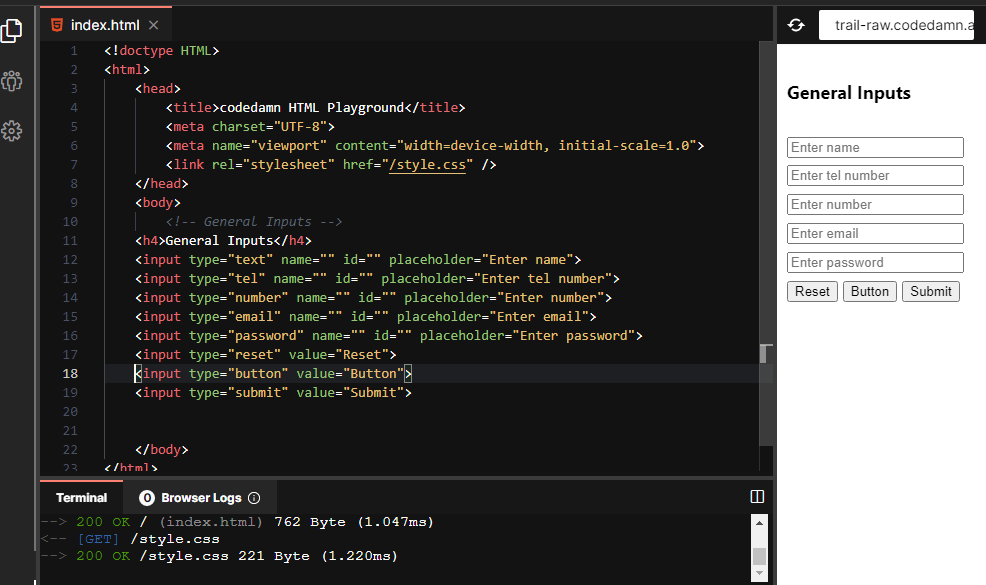Close the index.html editor tab
Image resolution: width=986 pixels, height=585 pixels.
point(153,25)
